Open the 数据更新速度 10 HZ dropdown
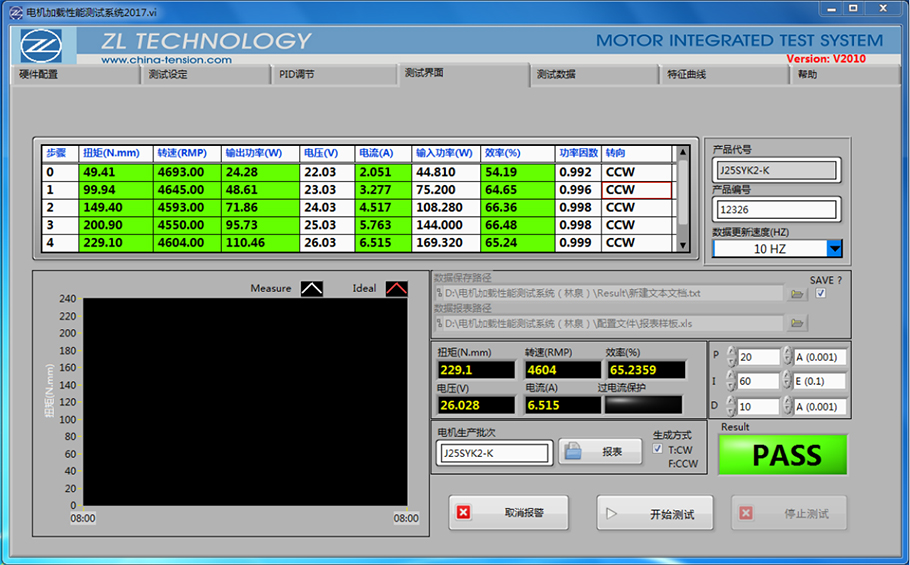 pos(834,248)
